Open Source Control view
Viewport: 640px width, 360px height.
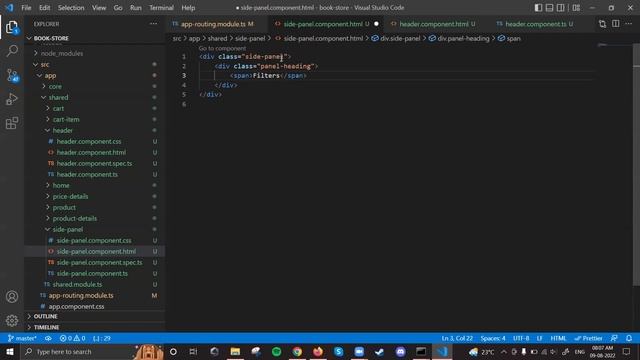[12, 75]
